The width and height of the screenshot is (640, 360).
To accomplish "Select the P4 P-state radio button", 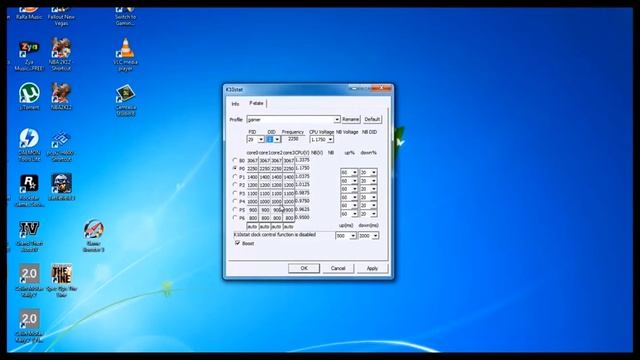I will (x=235, y=201).
